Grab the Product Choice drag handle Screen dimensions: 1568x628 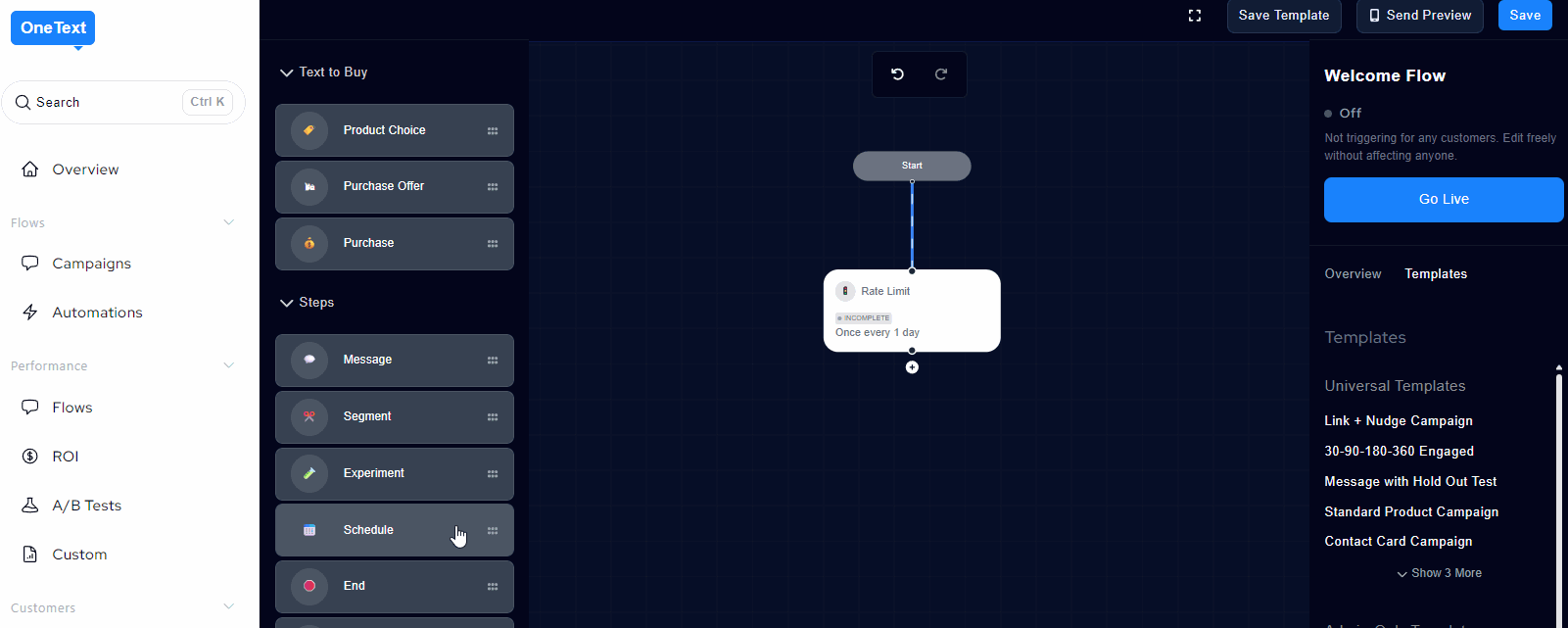[493, 130]
